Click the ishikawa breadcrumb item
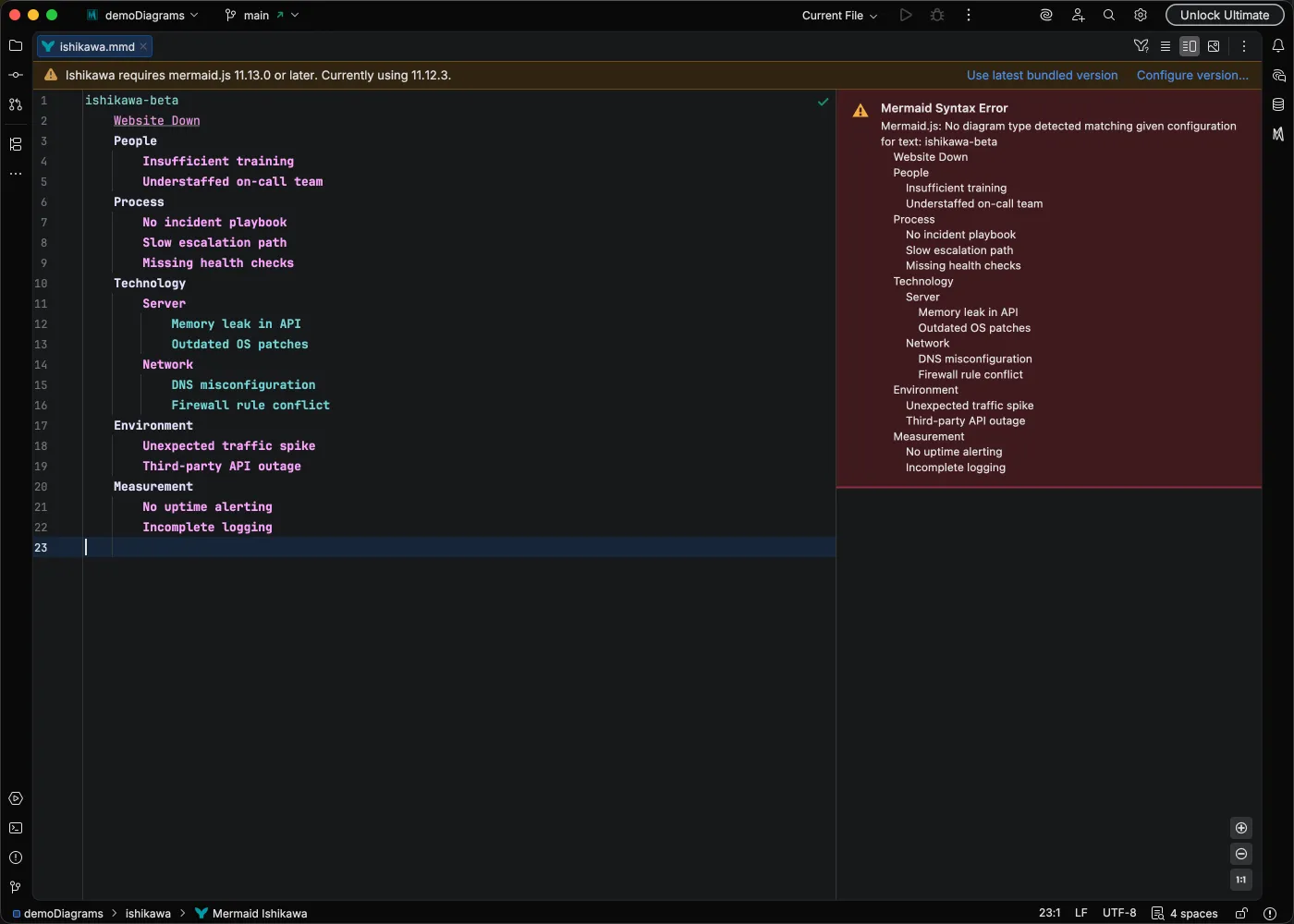Viewport: 1294px width, 924px height. 148,913
